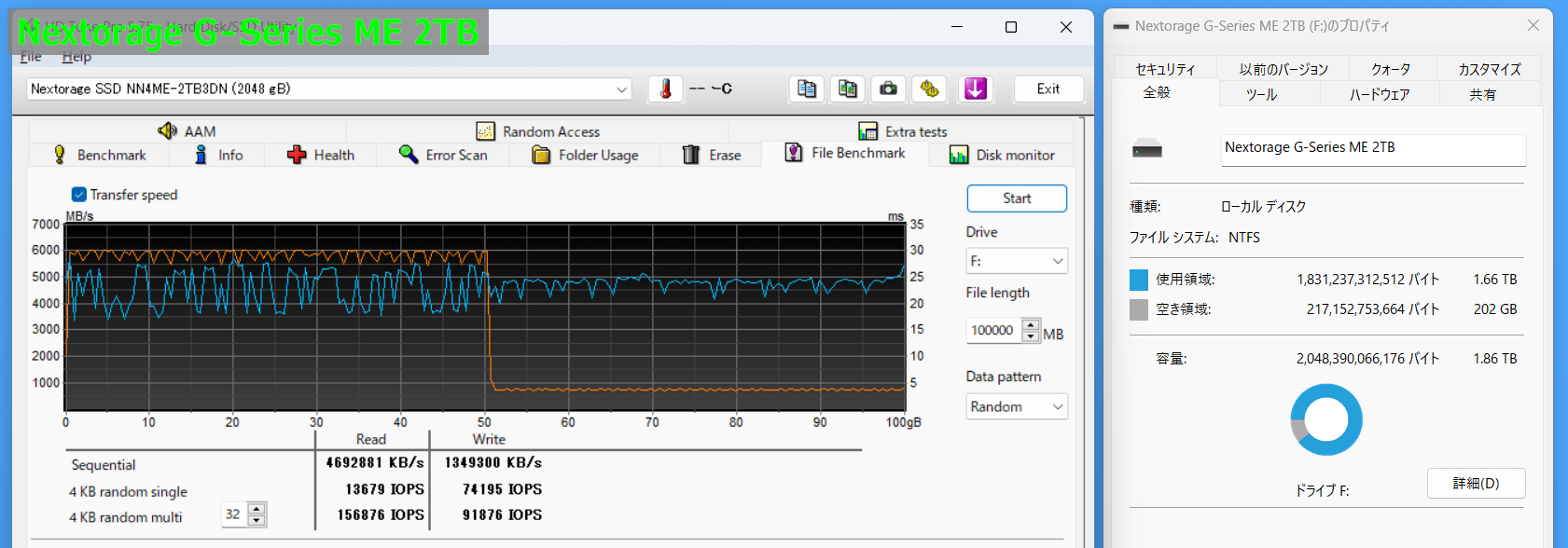Open the Info tab

coord(218,155)
